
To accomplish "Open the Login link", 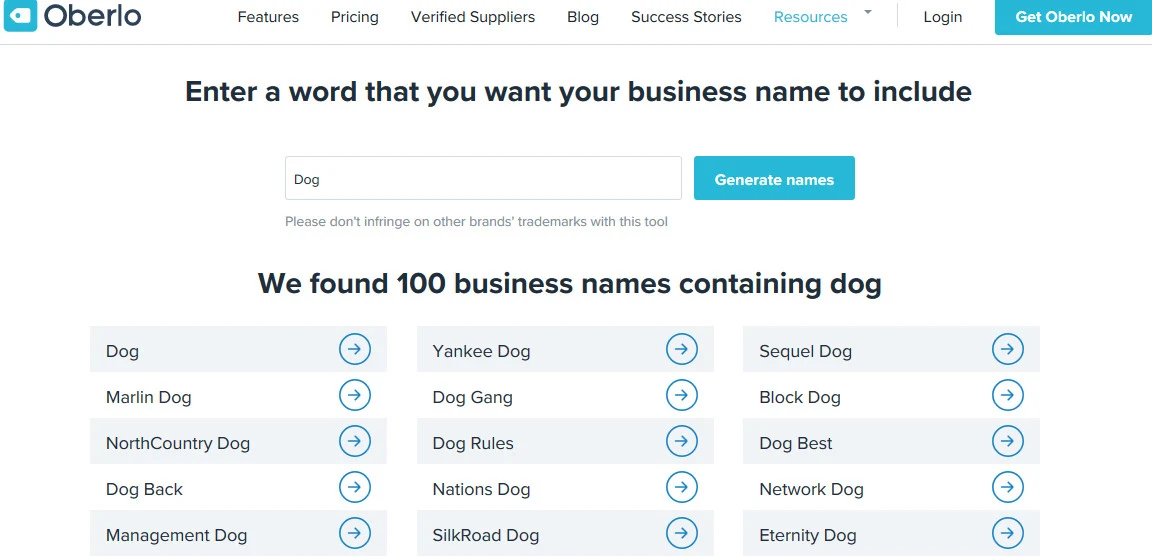I will pyautogui.click(x=942, y=17).
